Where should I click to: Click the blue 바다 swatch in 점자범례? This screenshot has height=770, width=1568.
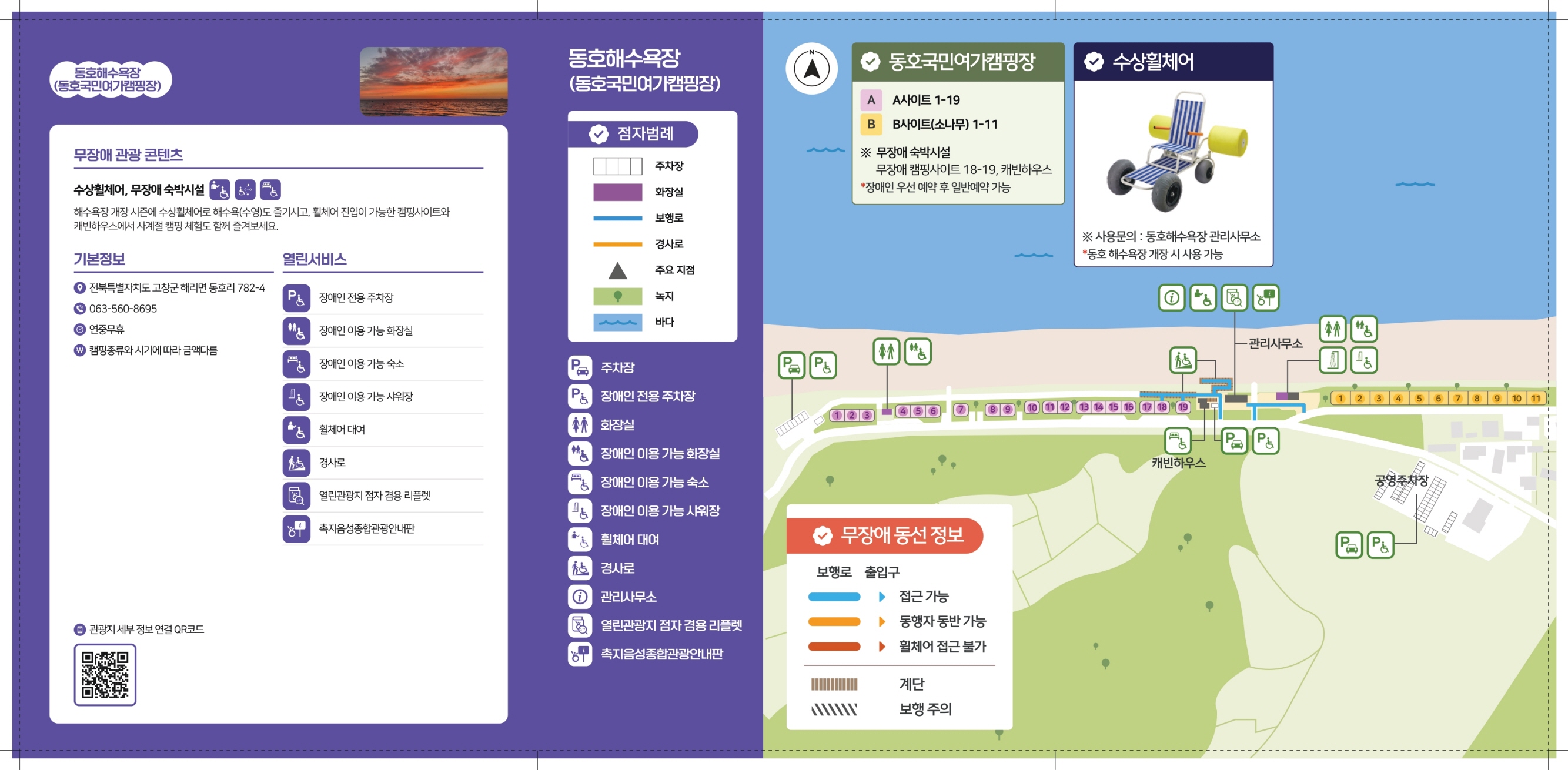point(617,322)
